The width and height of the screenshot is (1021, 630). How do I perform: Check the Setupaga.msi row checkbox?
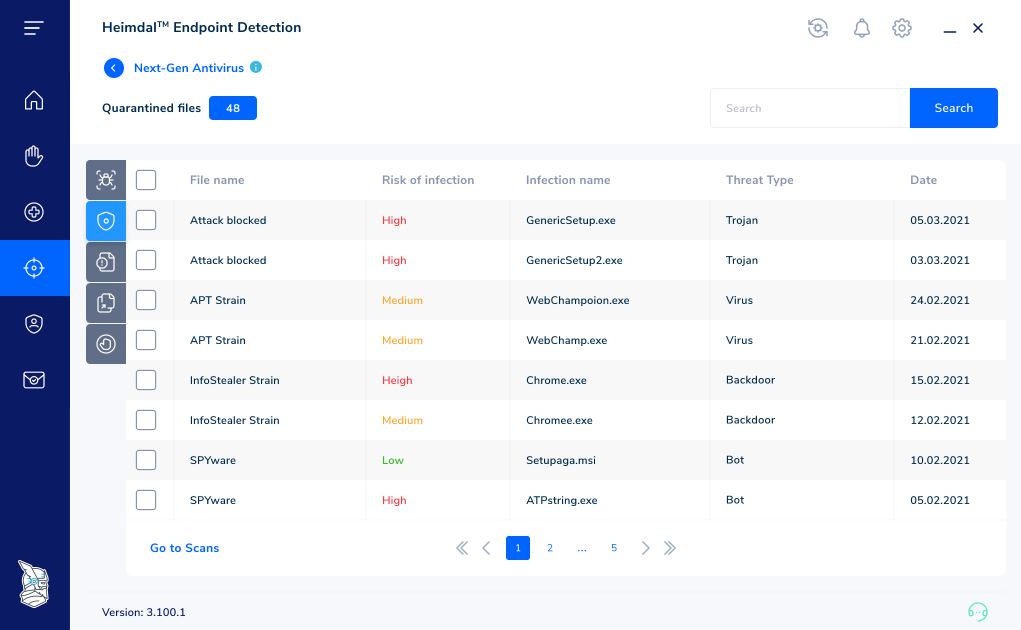pos(146,460)
